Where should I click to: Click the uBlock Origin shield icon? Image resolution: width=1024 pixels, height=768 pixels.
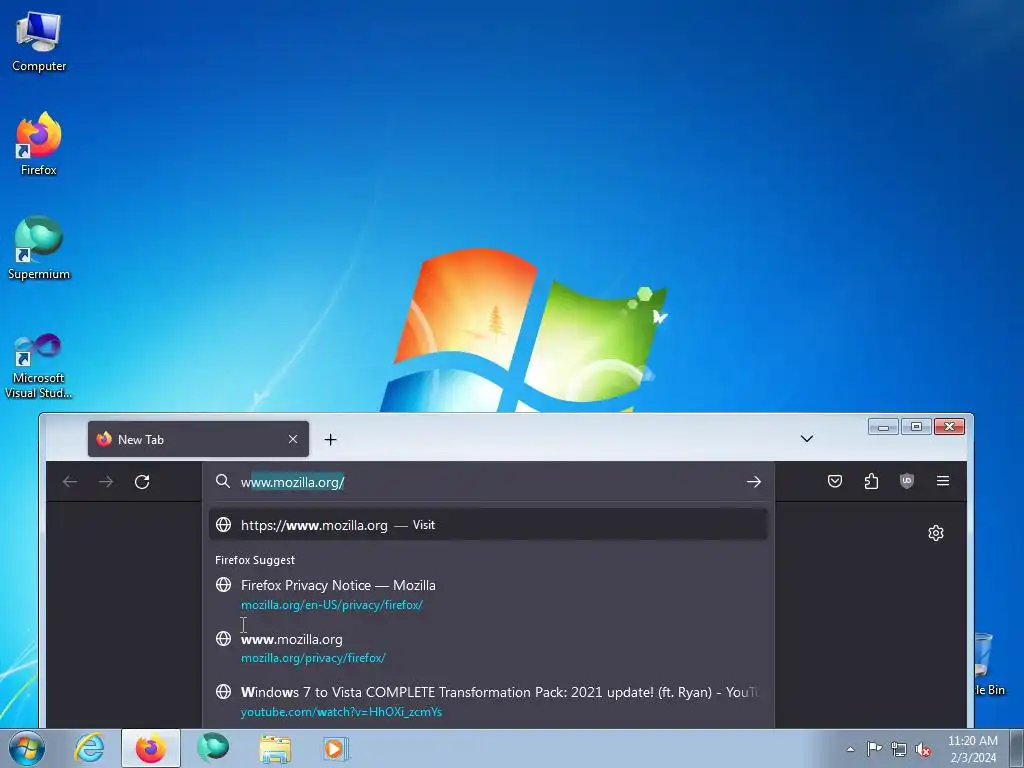906,481
